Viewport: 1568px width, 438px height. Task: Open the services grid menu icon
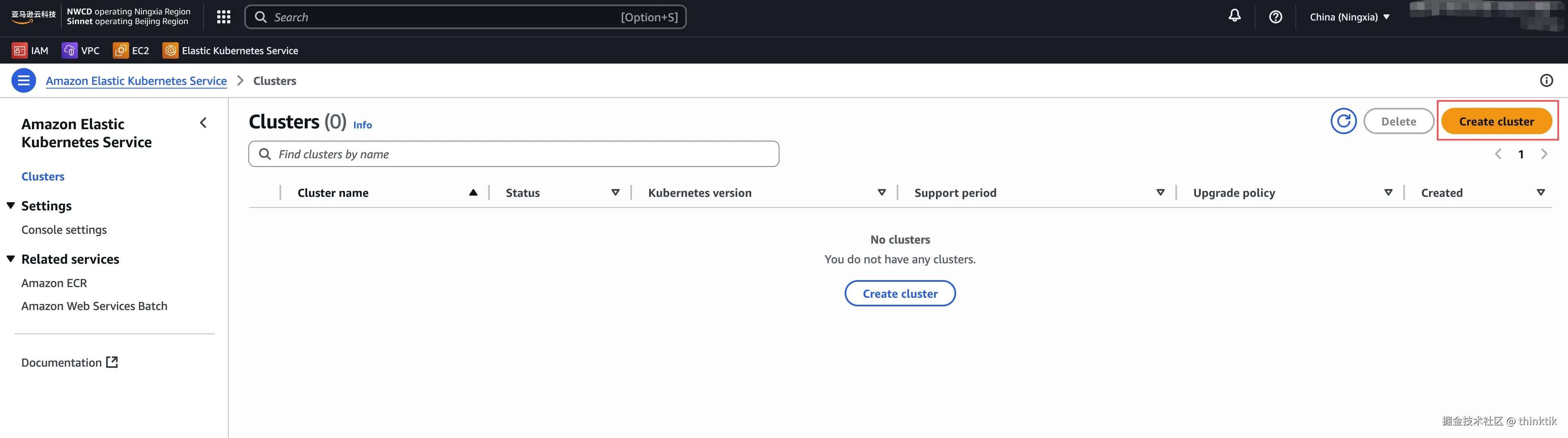tap(223, 17)
